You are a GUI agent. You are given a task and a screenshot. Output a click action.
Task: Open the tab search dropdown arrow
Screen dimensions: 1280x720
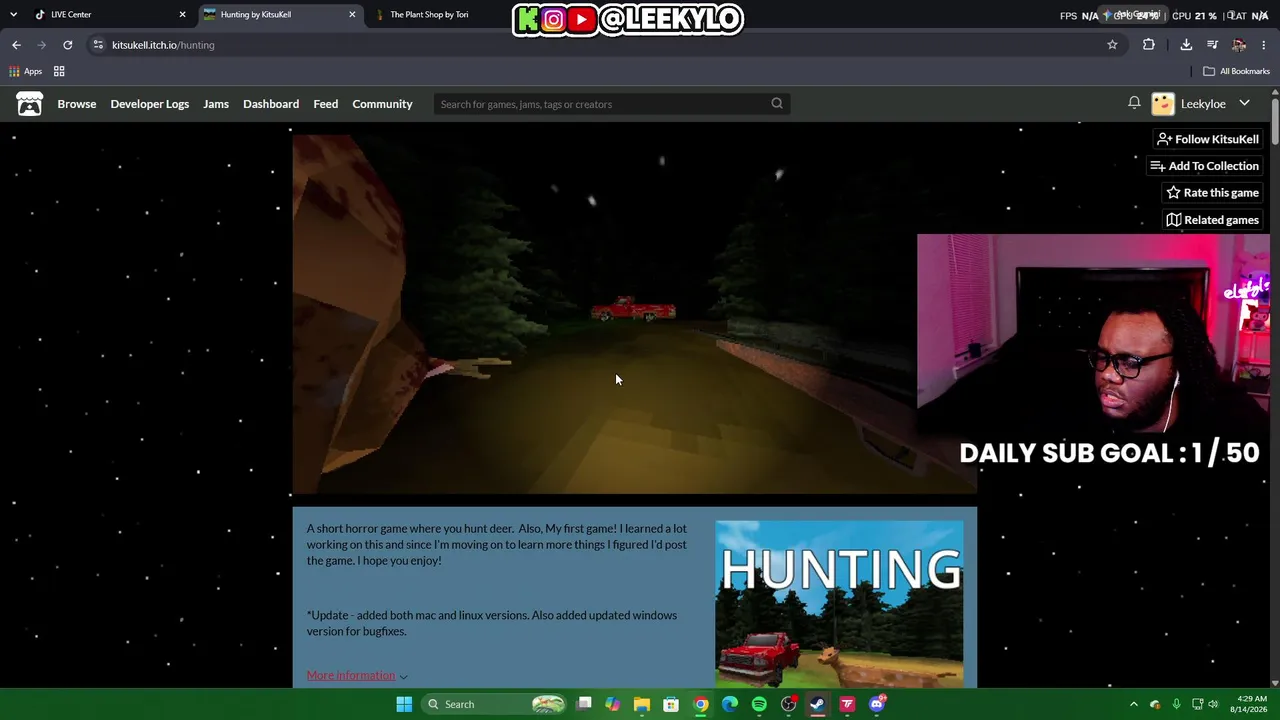(x=13, y=15)
